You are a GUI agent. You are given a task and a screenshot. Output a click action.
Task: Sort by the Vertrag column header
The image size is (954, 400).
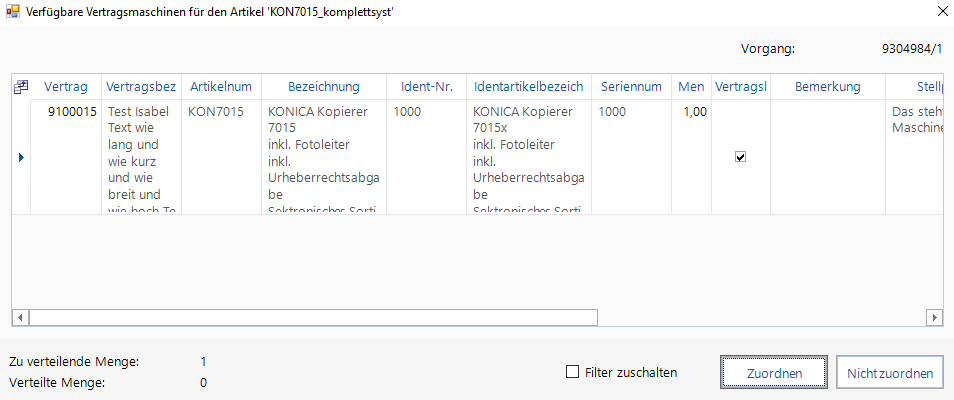pos(65,87)
